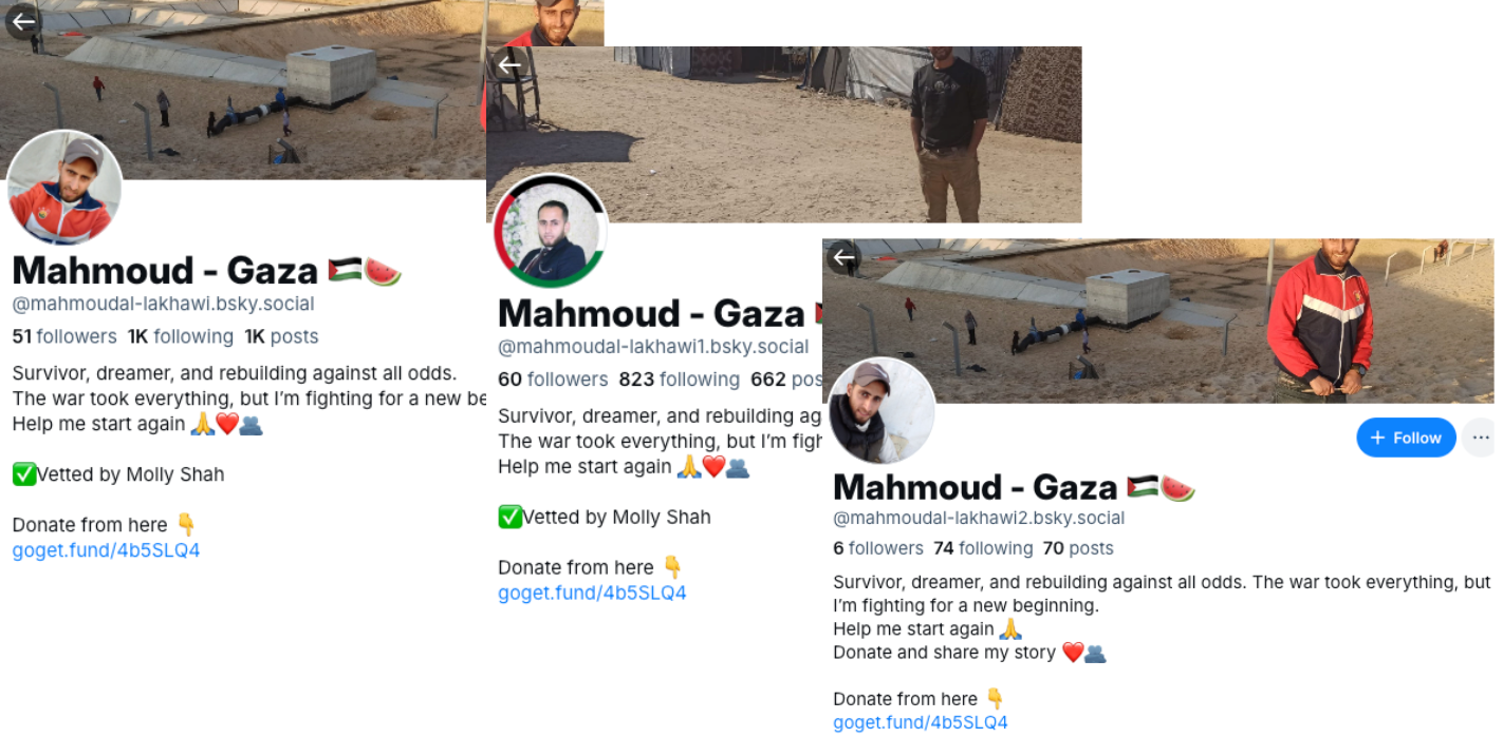View the 51 followers list

coord(64,337)
